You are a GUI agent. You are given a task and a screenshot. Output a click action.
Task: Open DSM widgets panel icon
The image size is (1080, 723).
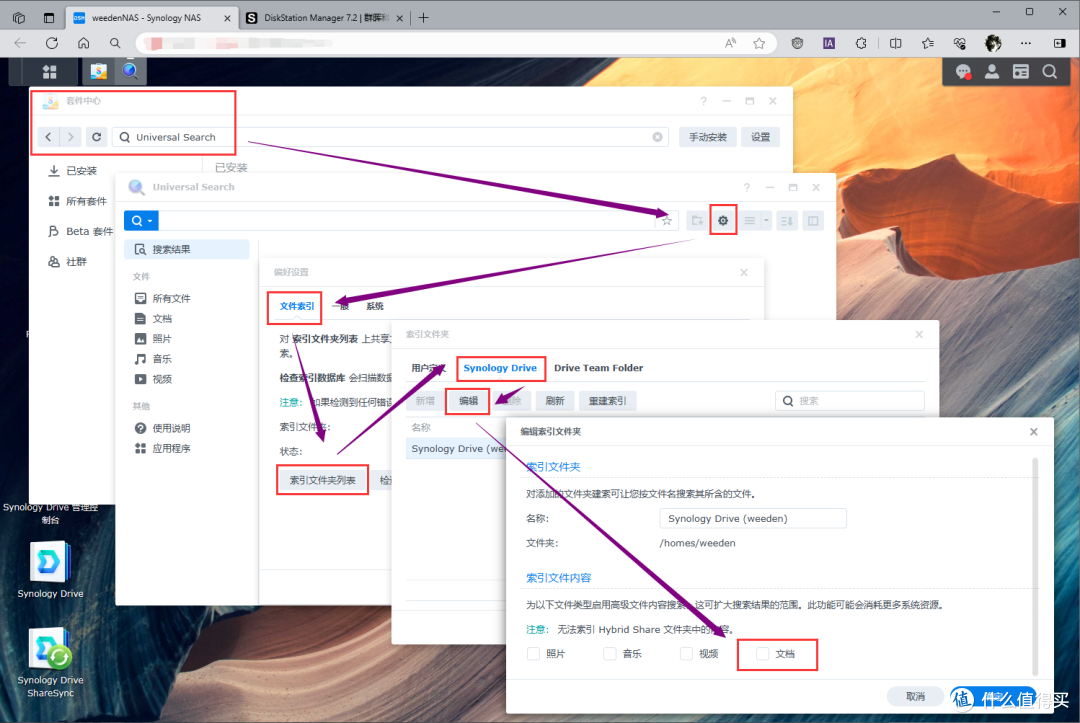tap(1021, 72)
